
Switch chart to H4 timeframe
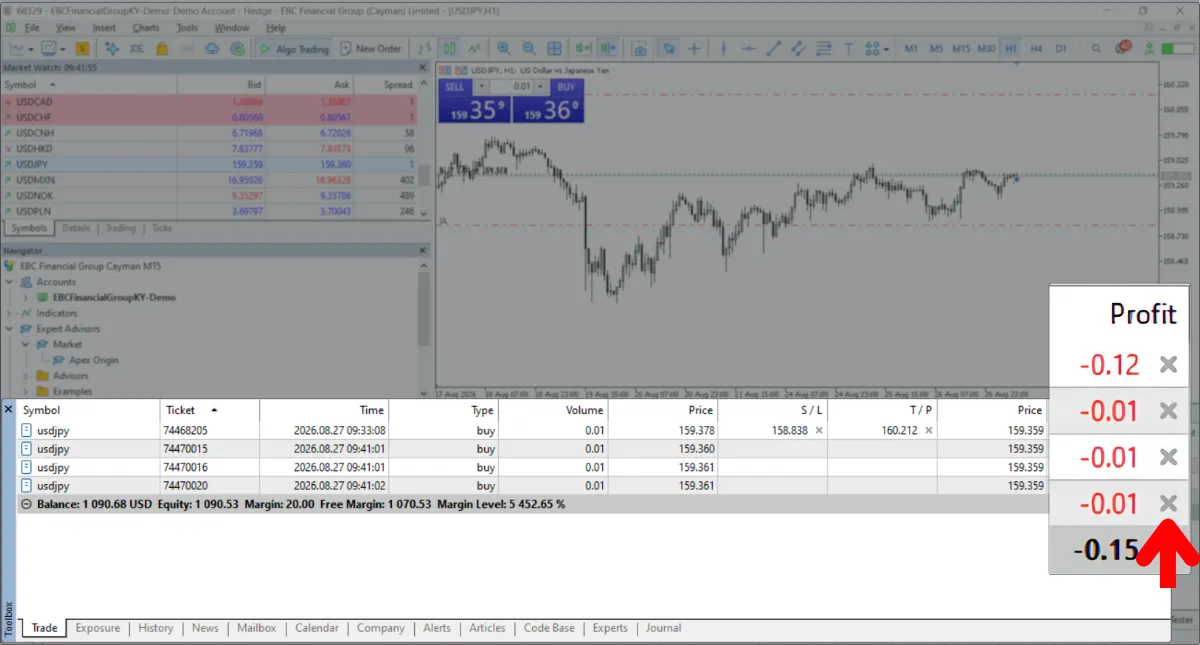coord(1036,48)
